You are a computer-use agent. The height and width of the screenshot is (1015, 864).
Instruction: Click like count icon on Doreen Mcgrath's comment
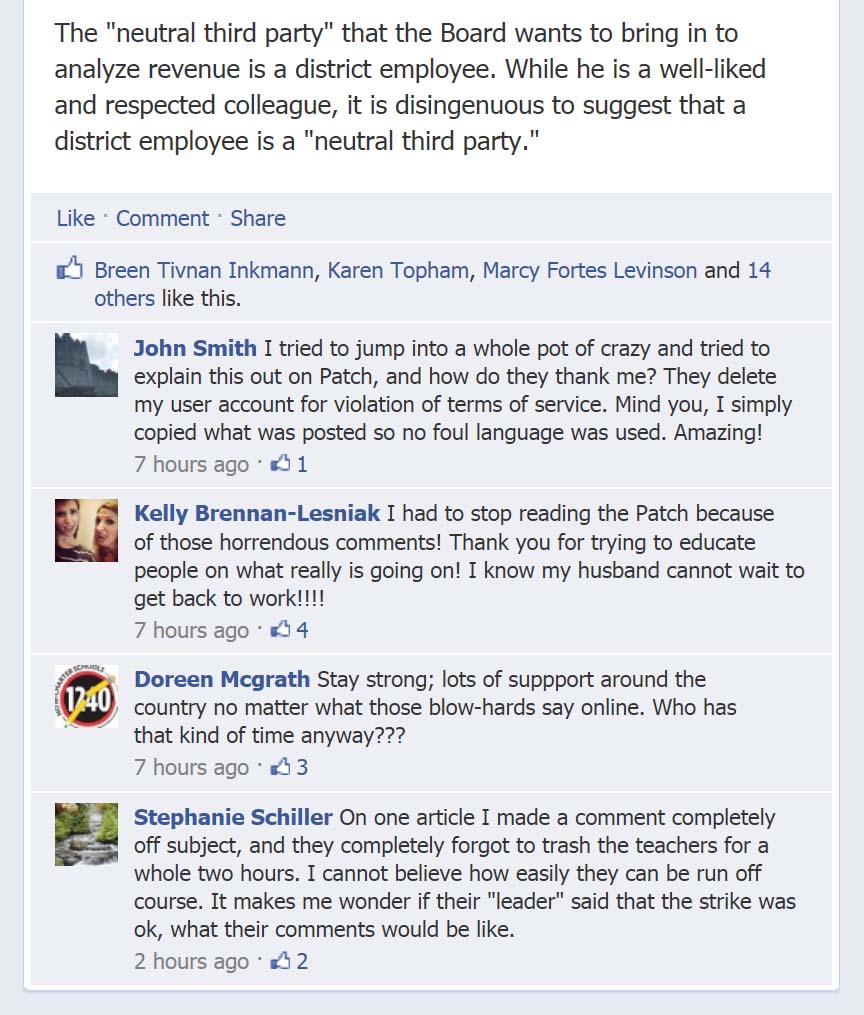(281, 767)
